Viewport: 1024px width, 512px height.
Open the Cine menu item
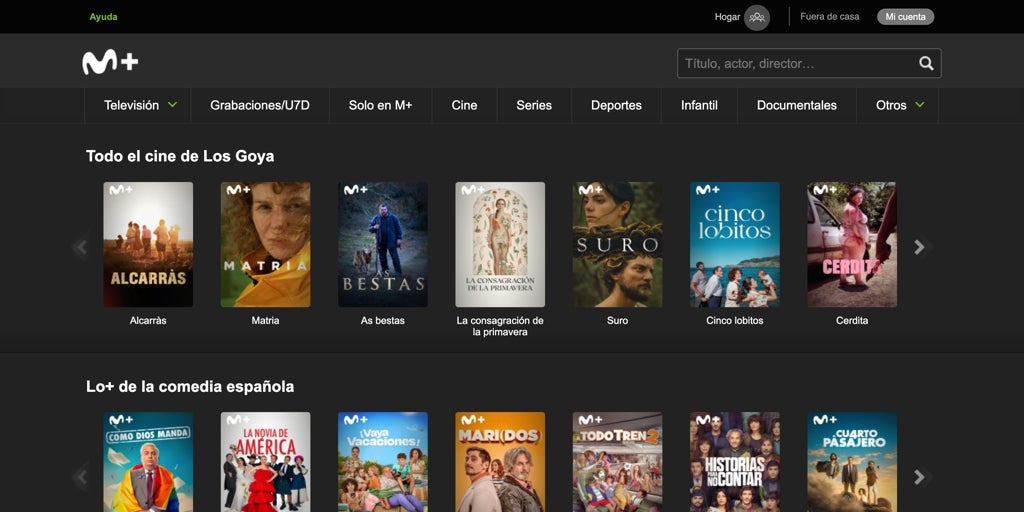464,105
